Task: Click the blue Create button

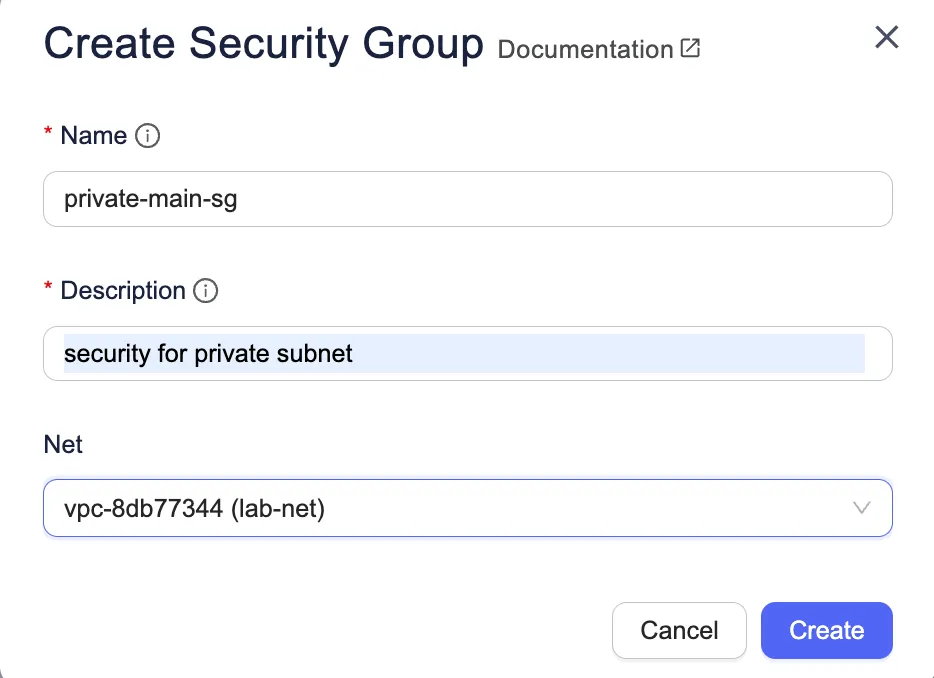Action: pyautogui.click(x=826, y=630)
